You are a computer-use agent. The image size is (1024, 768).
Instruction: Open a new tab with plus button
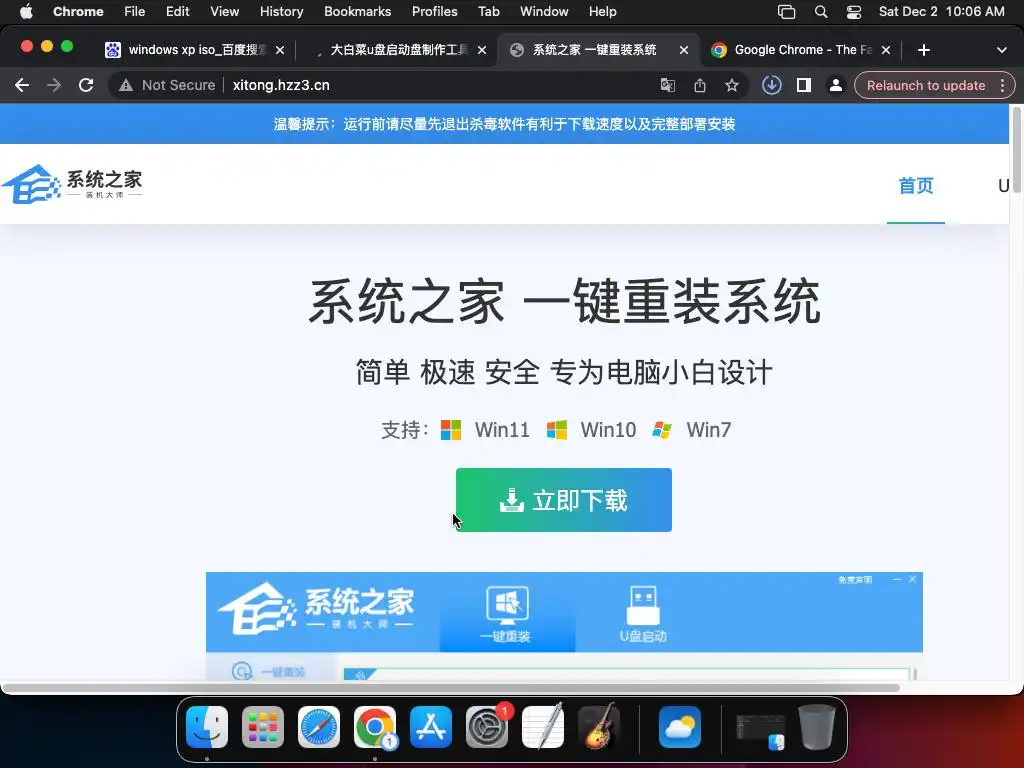(923, 50)
